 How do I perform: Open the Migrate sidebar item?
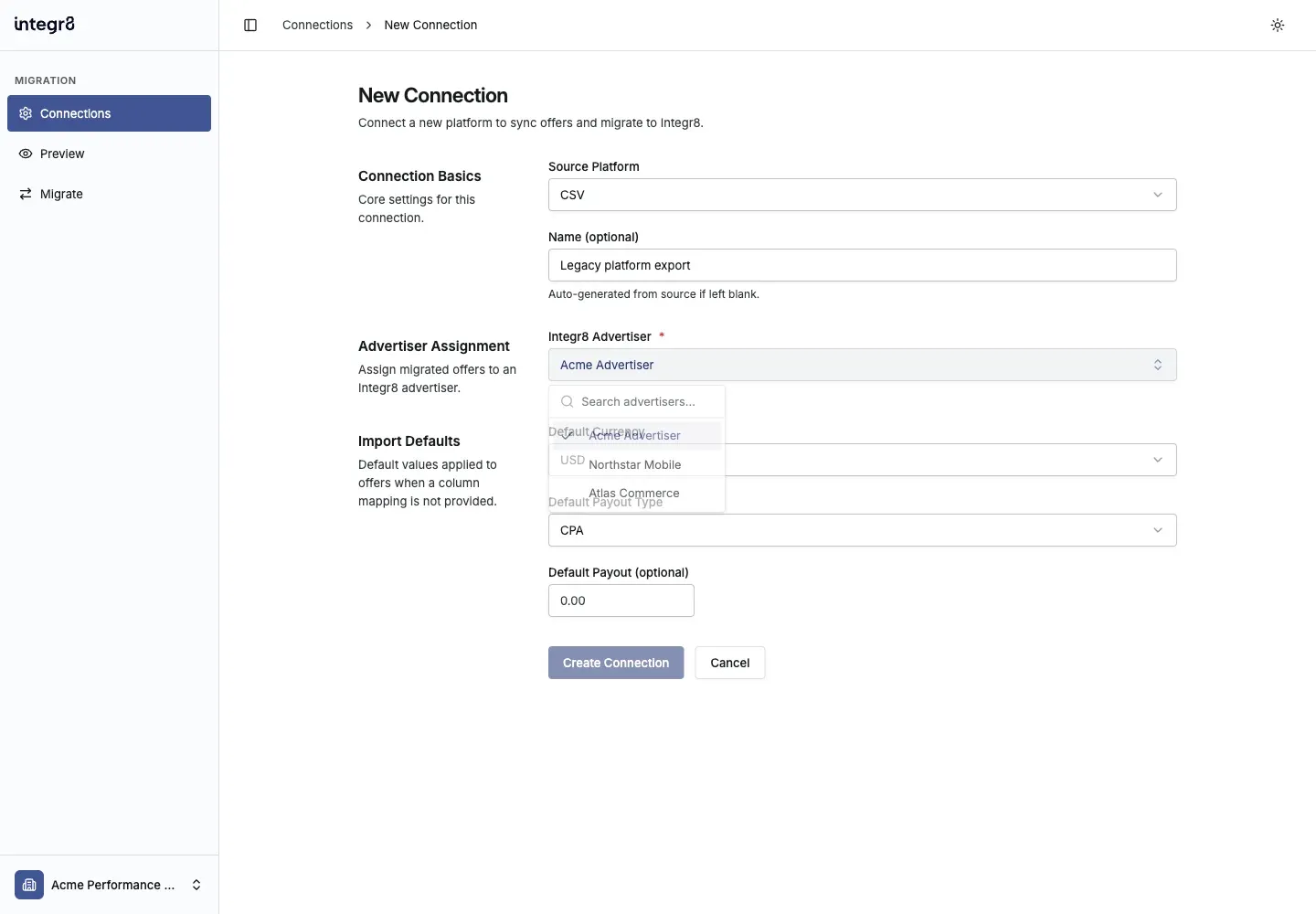point(109,194)
